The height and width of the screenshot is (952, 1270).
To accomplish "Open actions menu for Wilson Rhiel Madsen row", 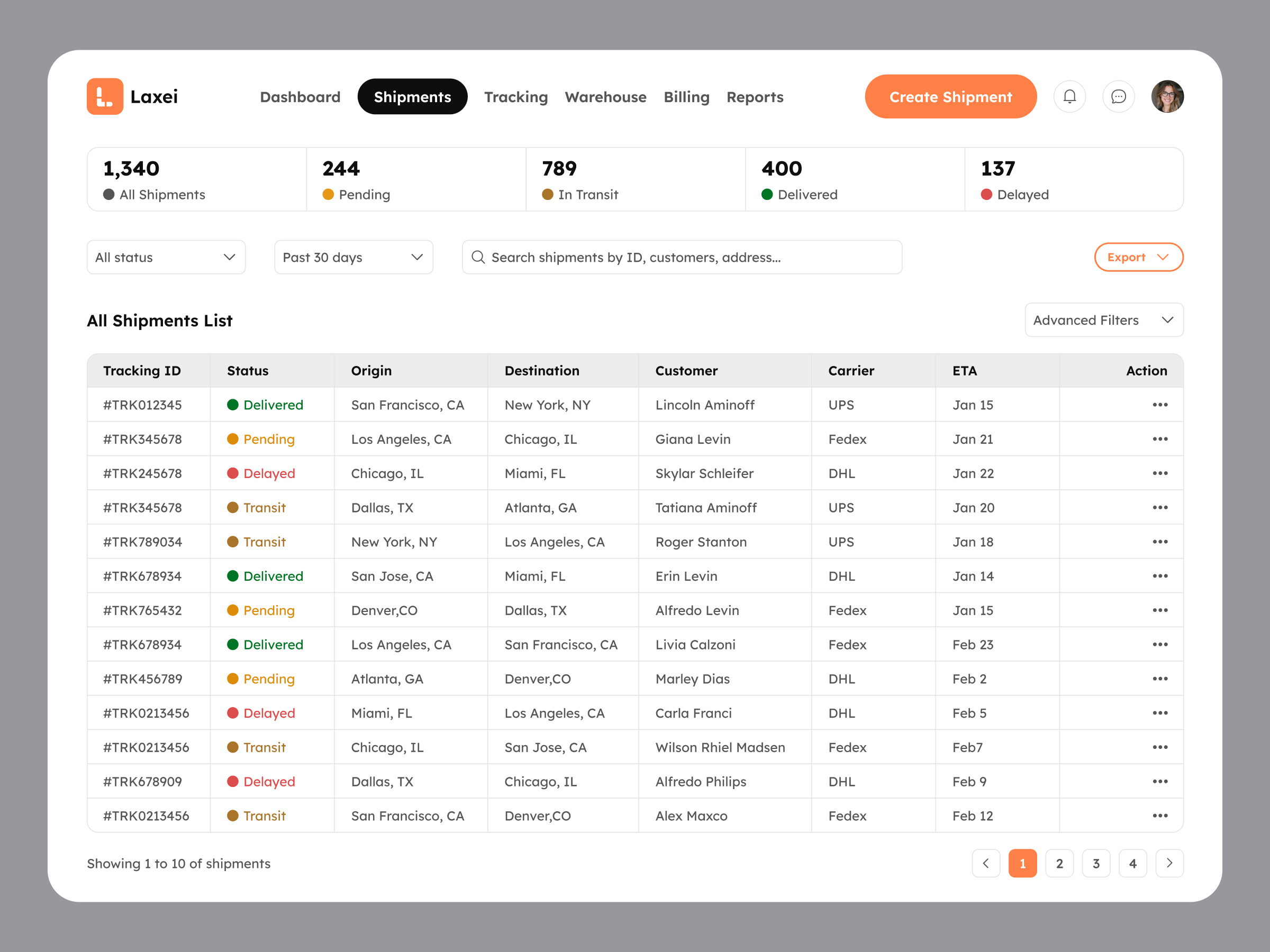I will [1160, 747].
